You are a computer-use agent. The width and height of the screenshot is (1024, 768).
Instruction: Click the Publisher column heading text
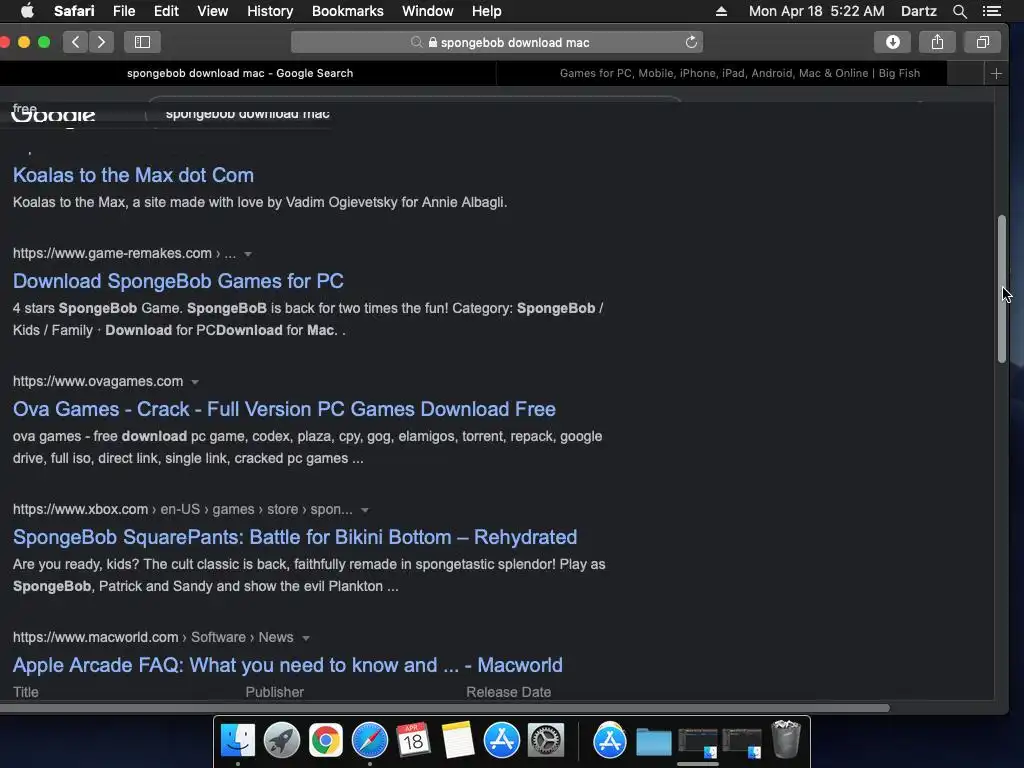point(274,692)
